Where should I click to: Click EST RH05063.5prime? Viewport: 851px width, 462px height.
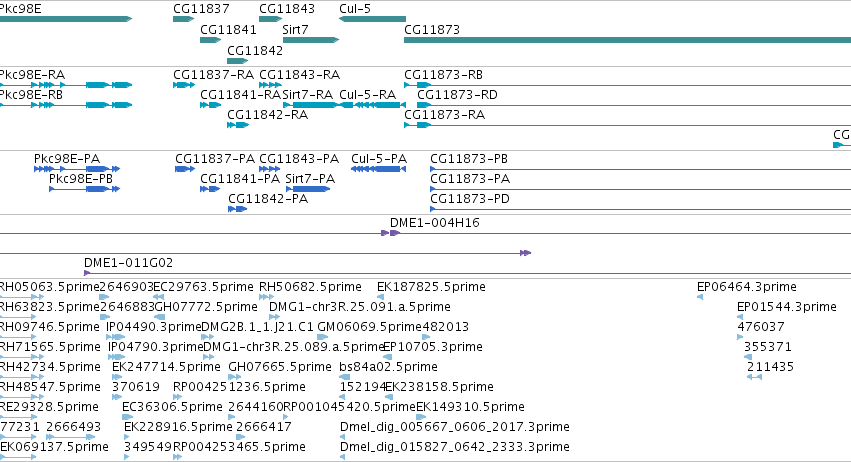click(49, 287)
